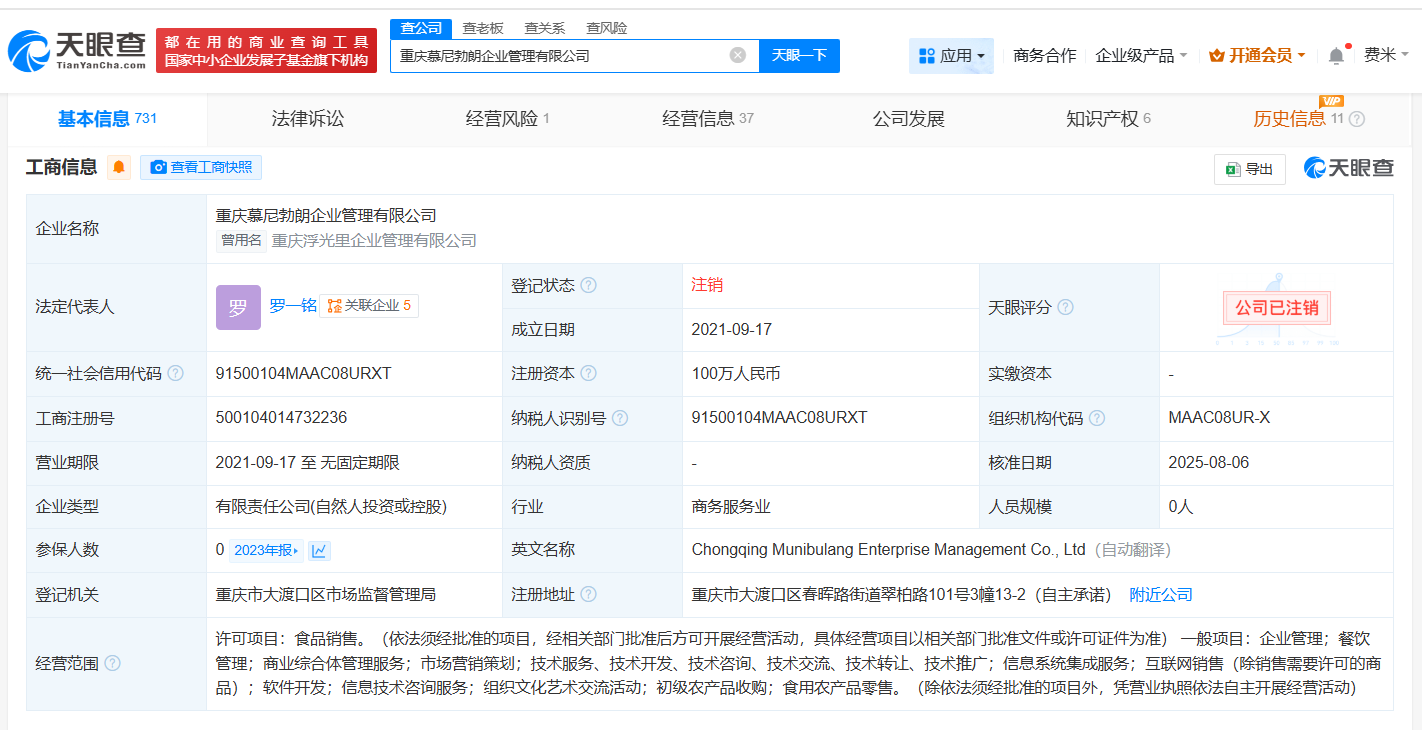Open the 法律诉讼 tab
This screenshot has height=730, width=1422.
(x=307, y=118)
